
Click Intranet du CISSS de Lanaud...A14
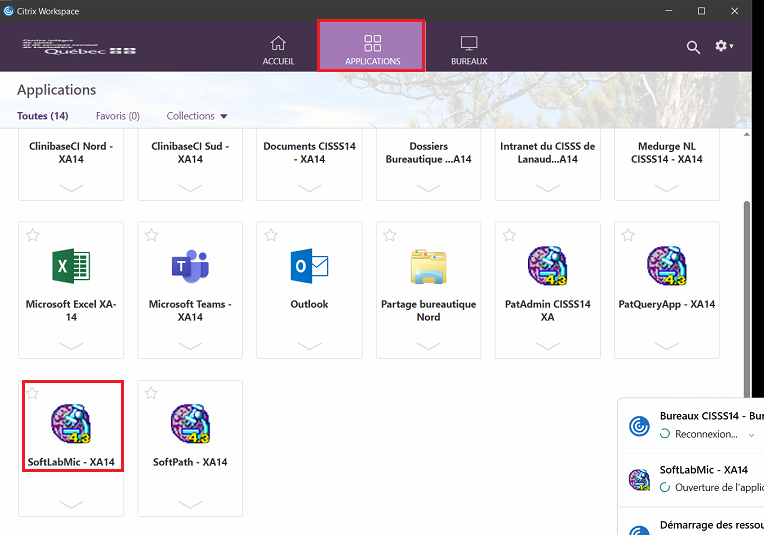pyautogui.click(x=548, y=153)
